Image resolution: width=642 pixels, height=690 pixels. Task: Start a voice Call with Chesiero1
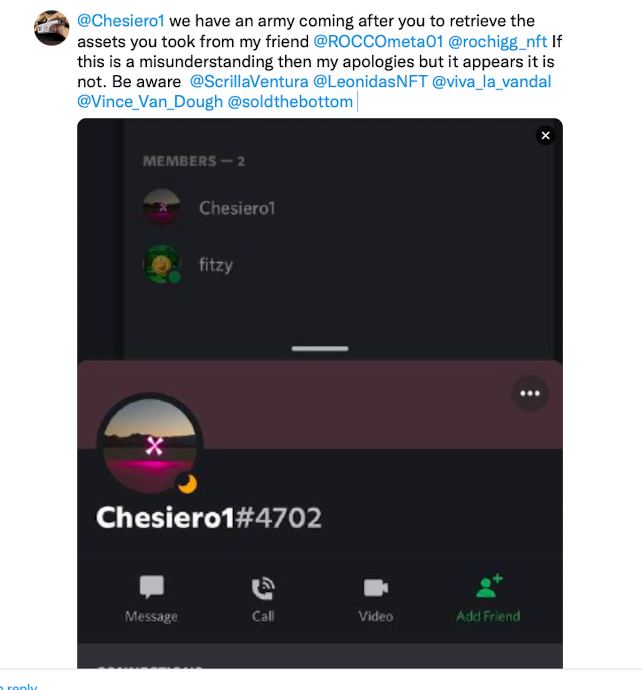coord(263,588)
